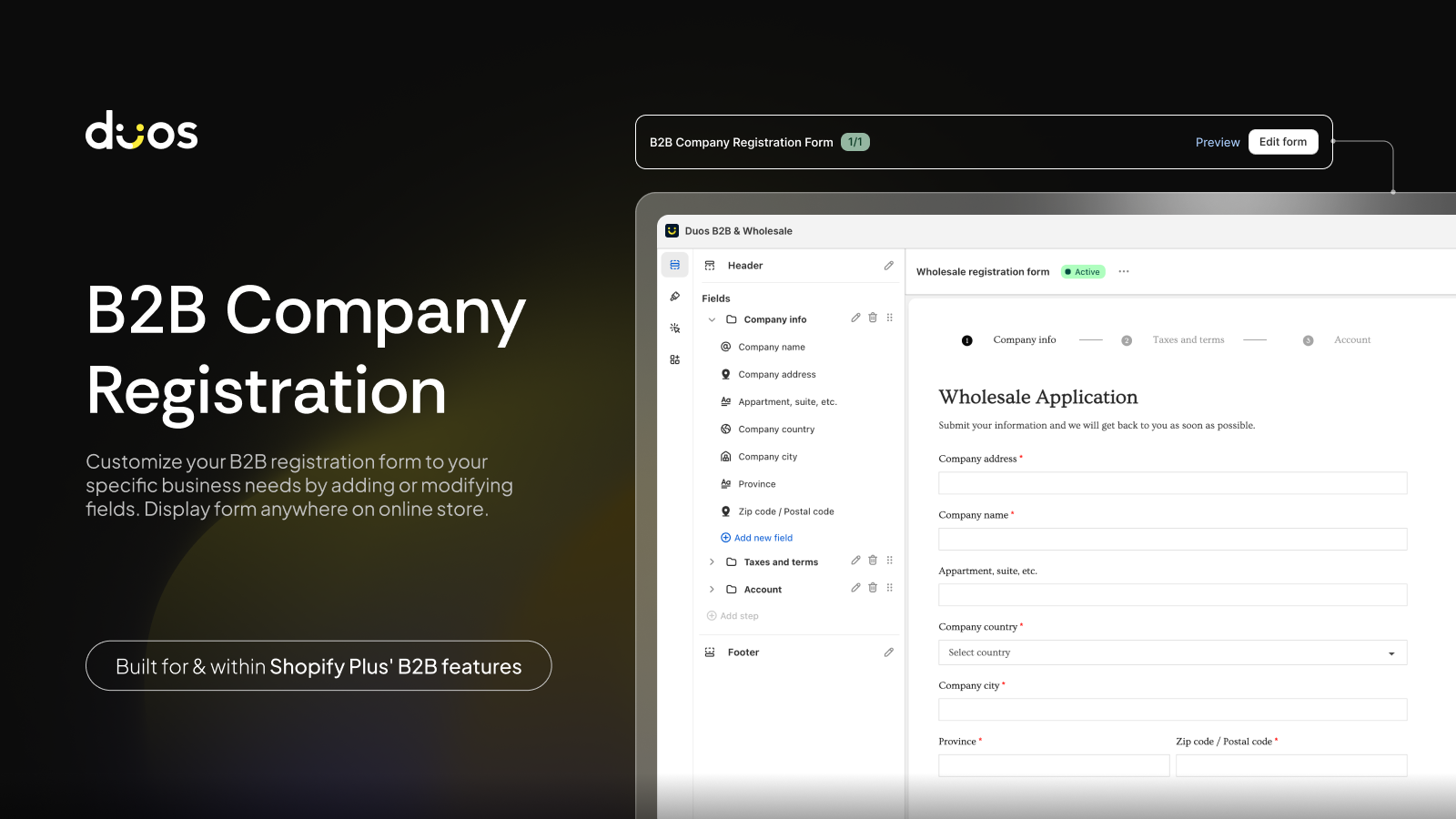Open the blocks panel icon in sidebar

tap(674, 359)
